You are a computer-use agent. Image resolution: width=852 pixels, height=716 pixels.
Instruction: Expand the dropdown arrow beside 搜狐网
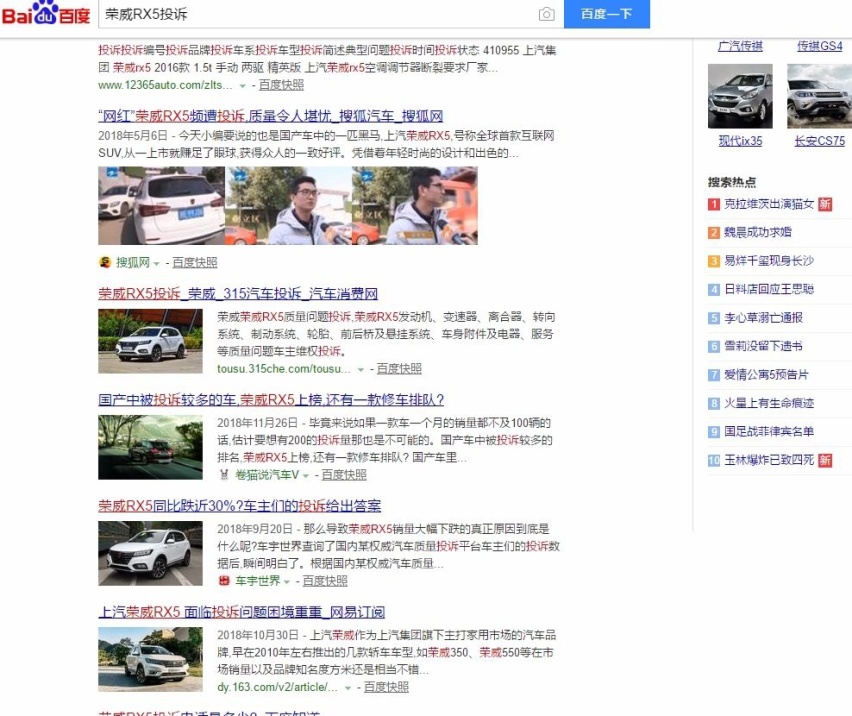click(156, 263)
